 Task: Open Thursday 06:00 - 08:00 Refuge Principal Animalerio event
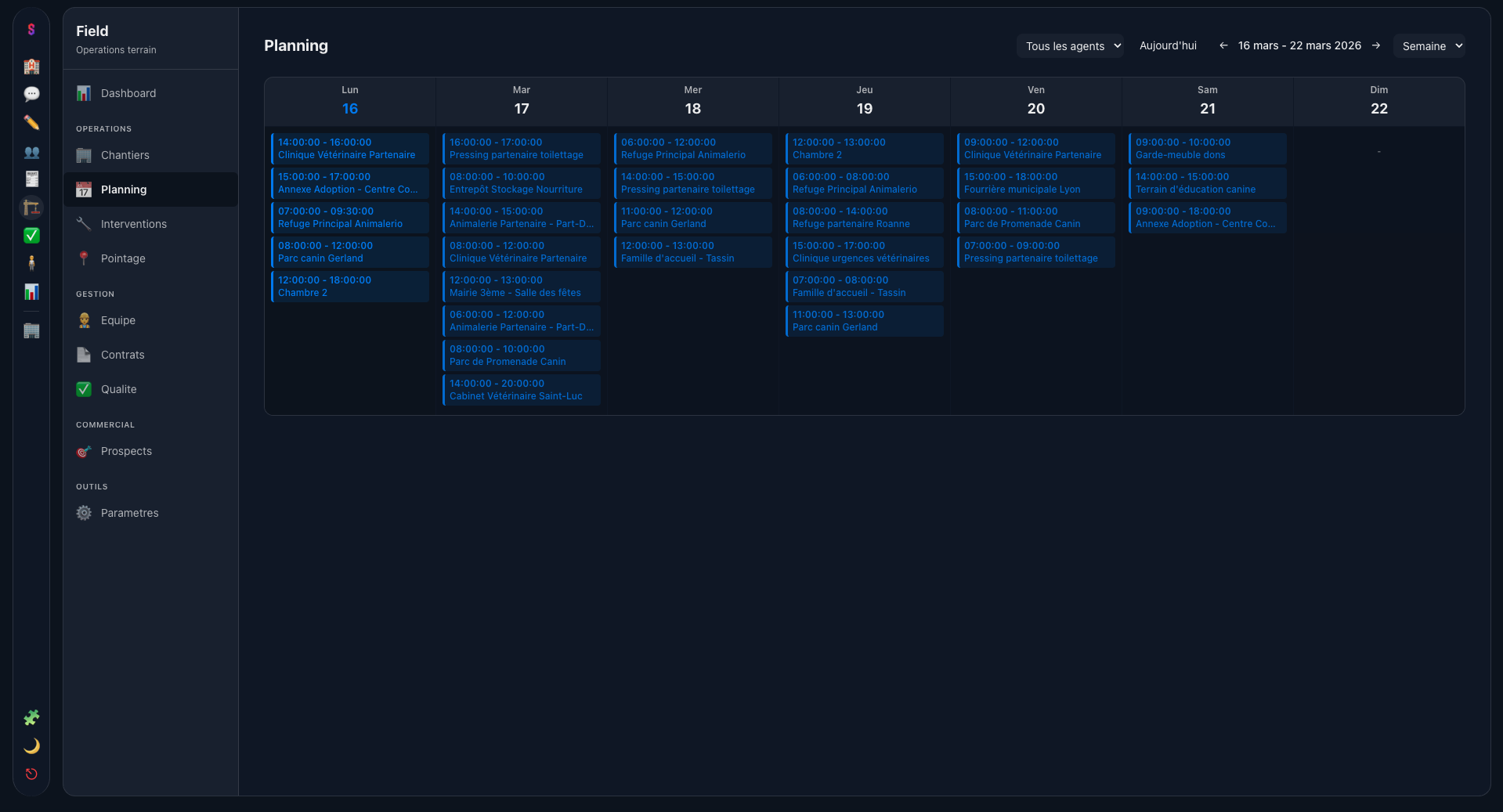click(x=865, y=183)
